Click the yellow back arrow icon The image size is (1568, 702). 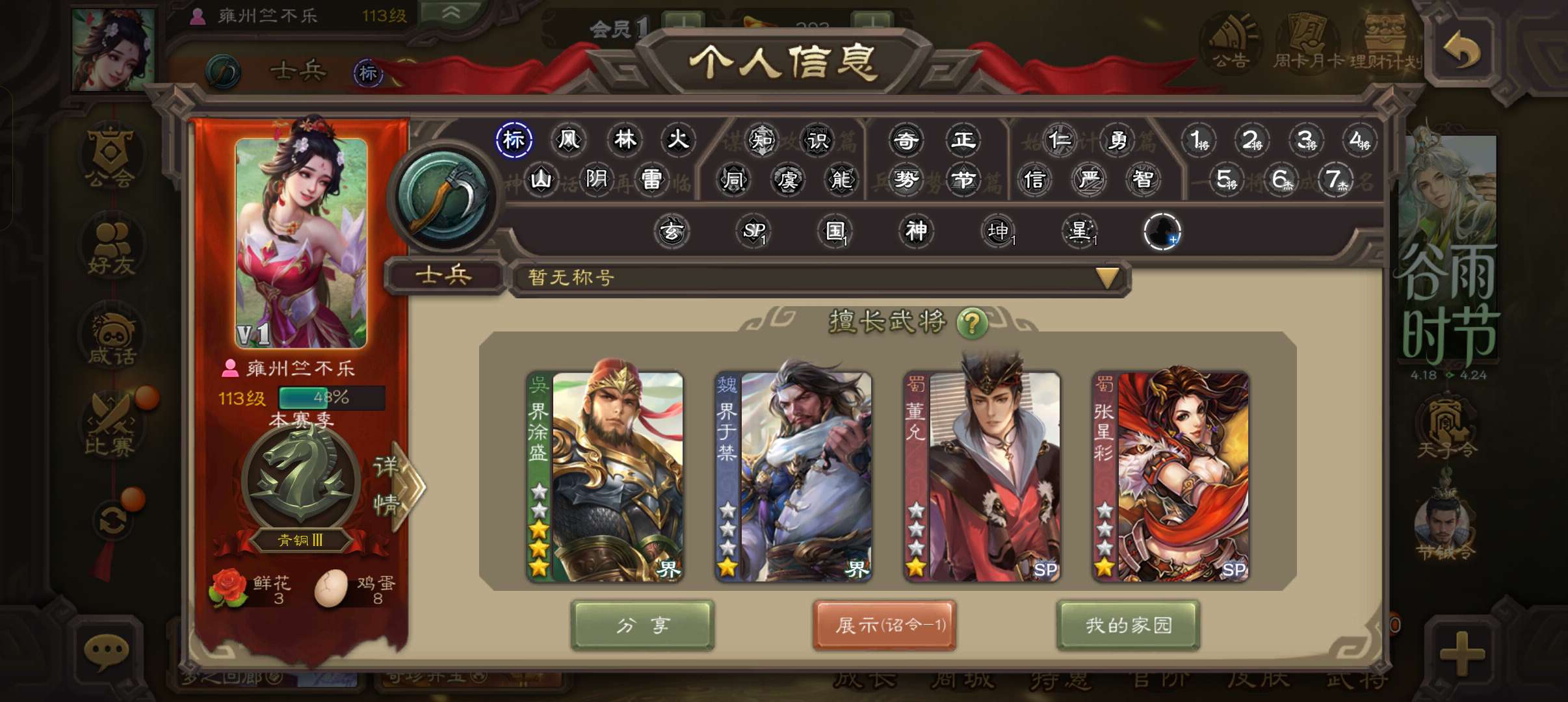1462,51
